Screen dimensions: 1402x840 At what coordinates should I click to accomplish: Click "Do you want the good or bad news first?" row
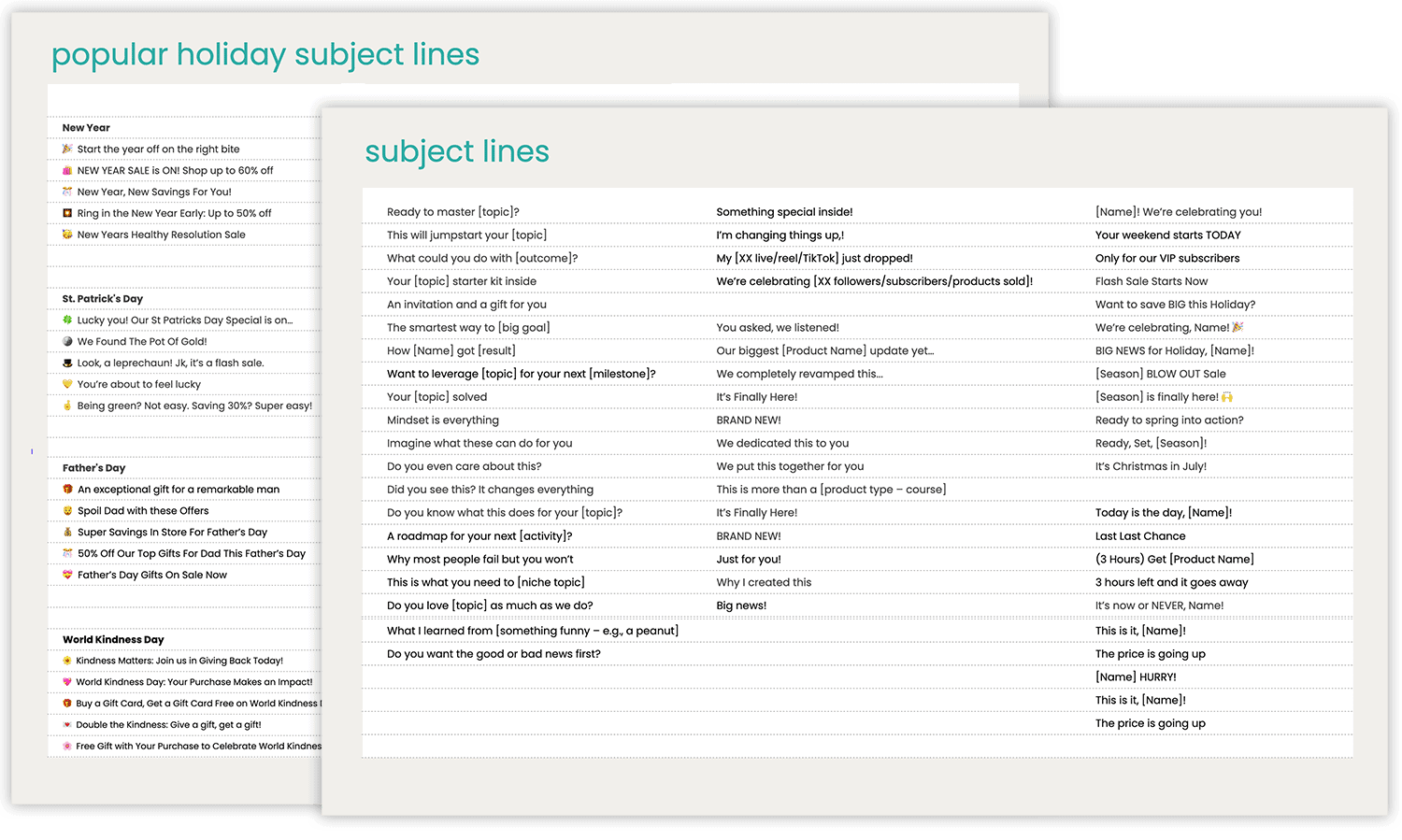point(494,653)
